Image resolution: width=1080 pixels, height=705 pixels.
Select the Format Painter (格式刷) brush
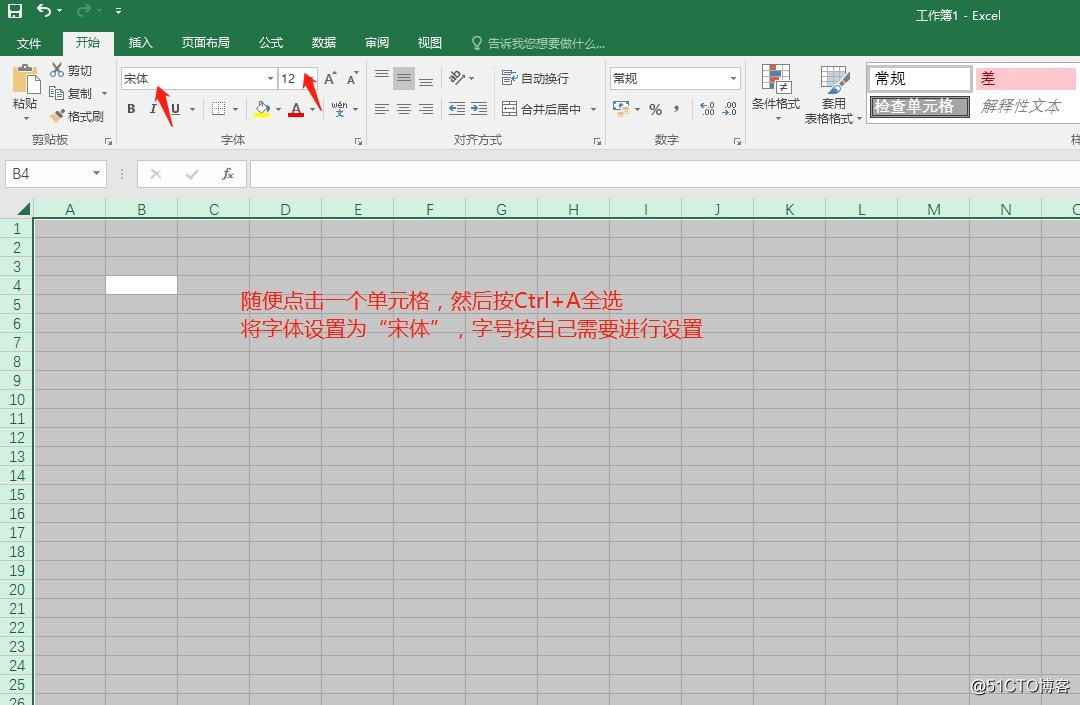76,116
